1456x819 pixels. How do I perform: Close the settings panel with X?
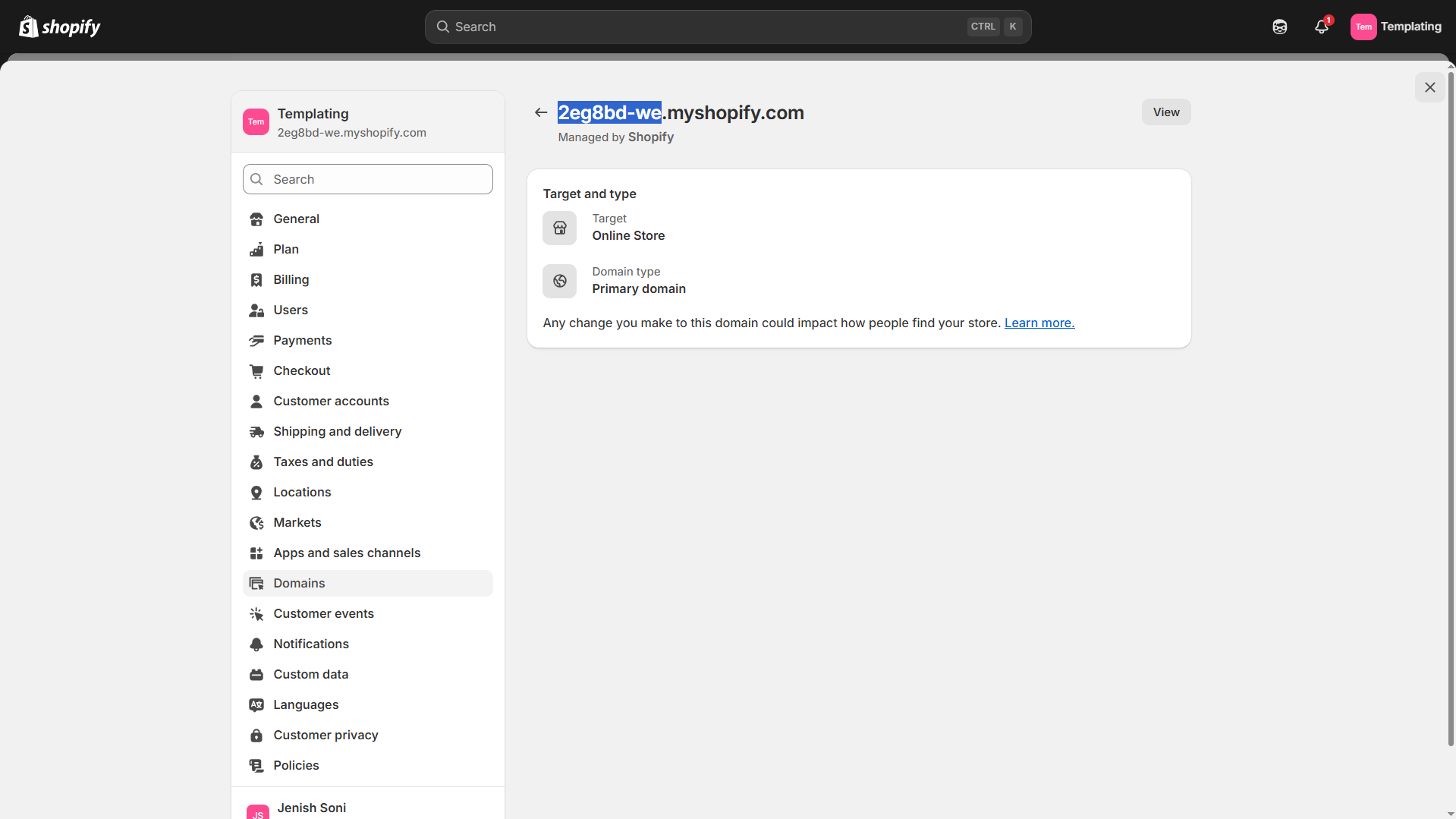point(1430,87)
